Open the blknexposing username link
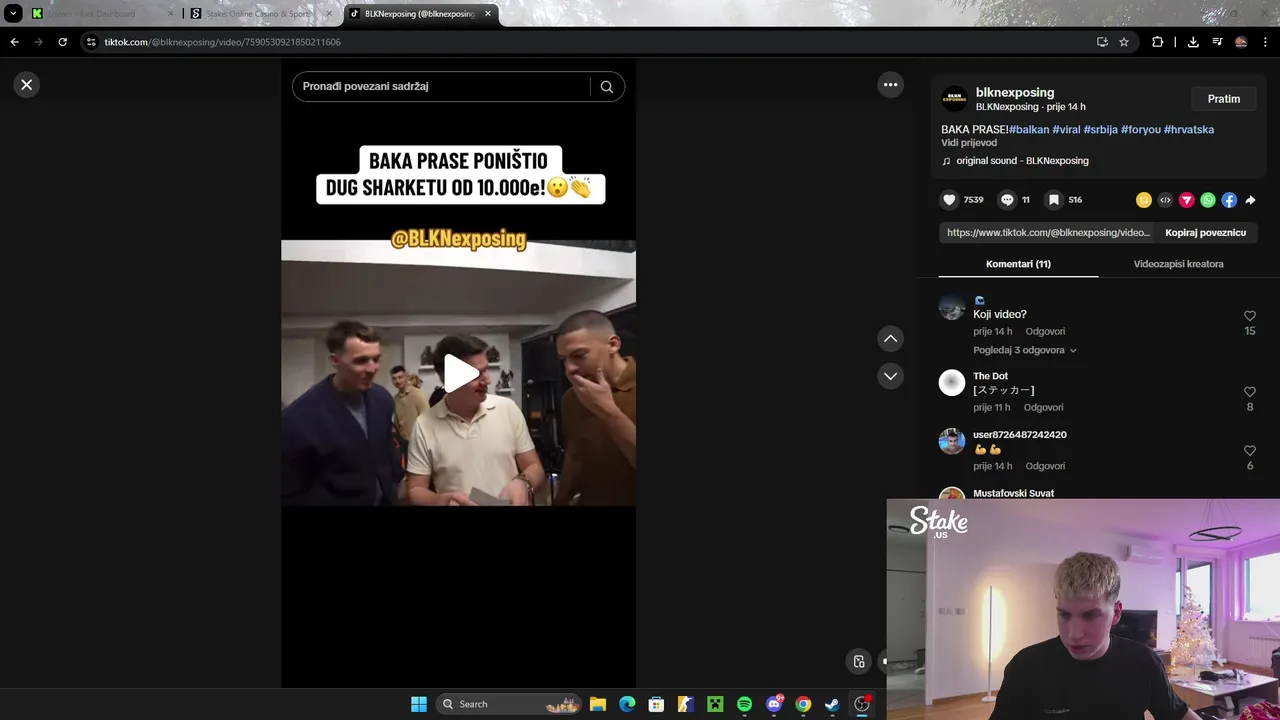 pos(1014,92)
